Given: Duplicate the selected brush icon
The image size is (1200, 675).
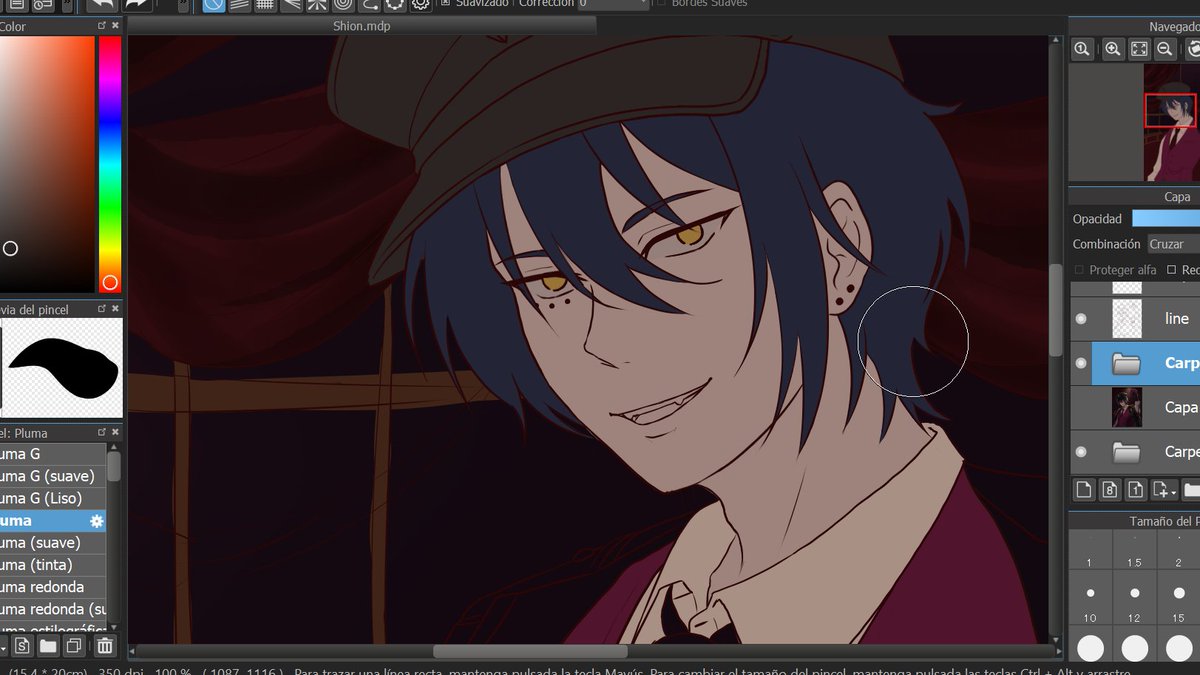Looking at the screenshot, I should 74,645.
